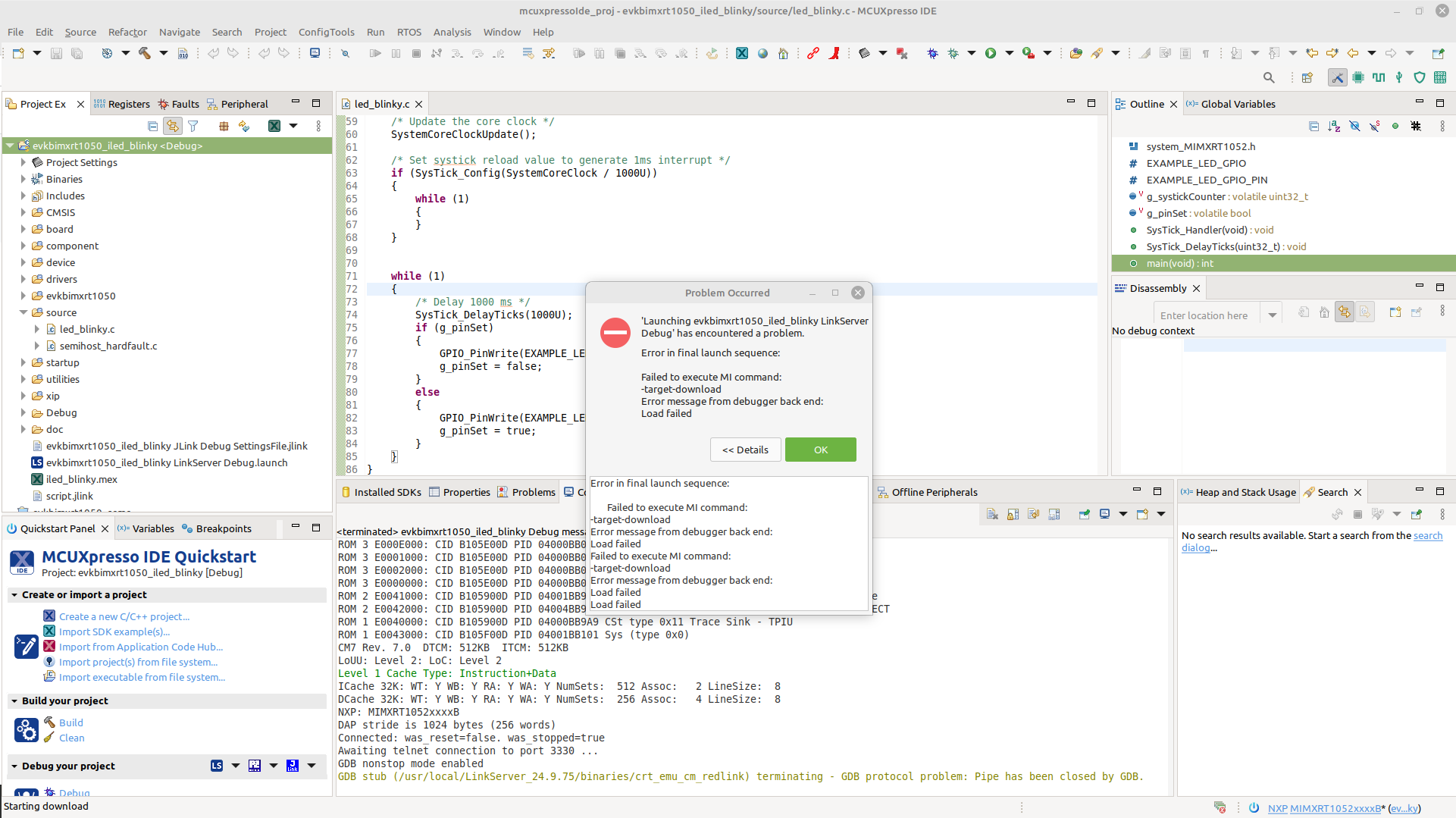
Task: Select main(void) : int in the Outline
Action: click(x=1179, y=263)
